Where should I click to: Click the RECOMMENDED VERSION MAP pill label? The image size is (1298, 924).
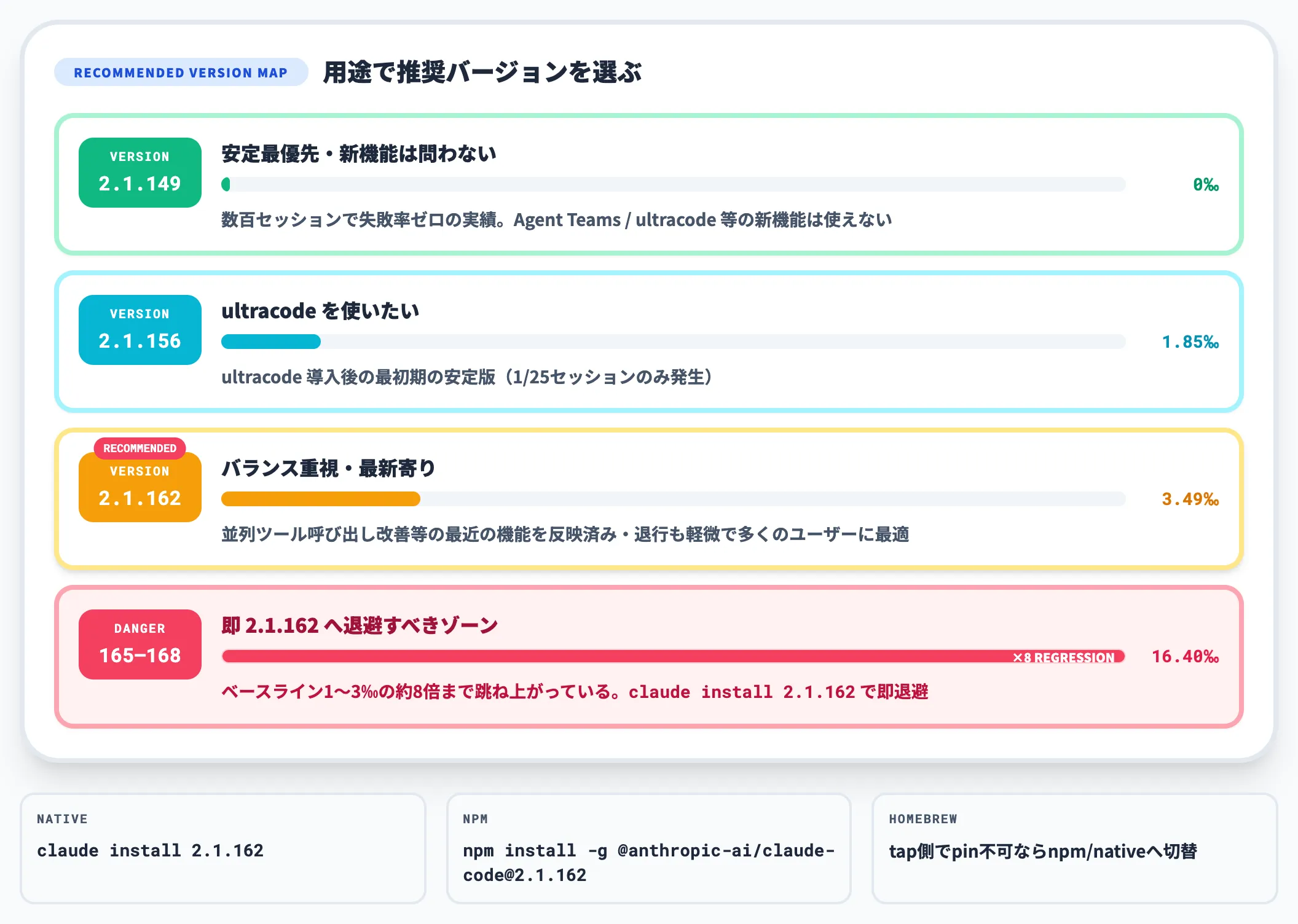(181, 72)
